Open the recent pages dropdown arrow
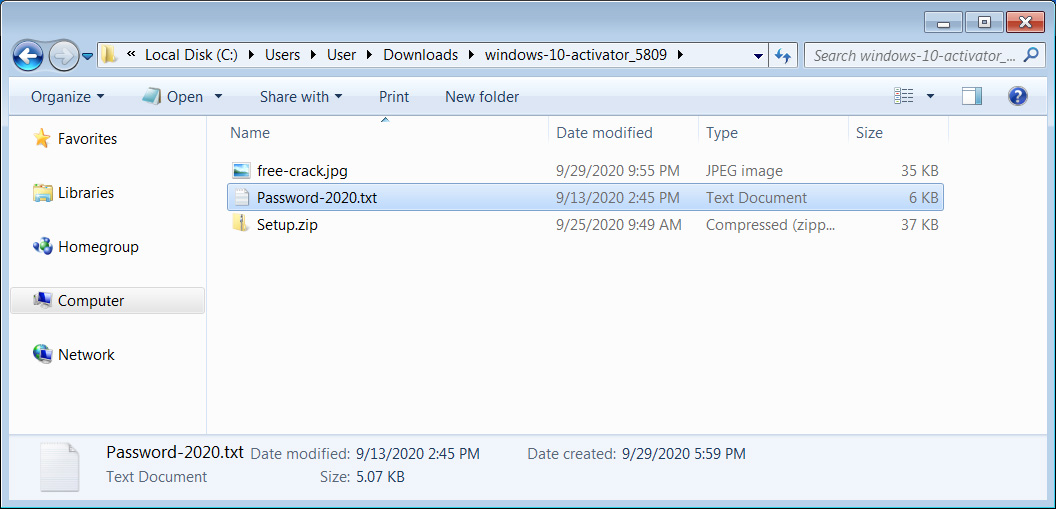The height and width of the screenshot is (509, 1056). 88,57
